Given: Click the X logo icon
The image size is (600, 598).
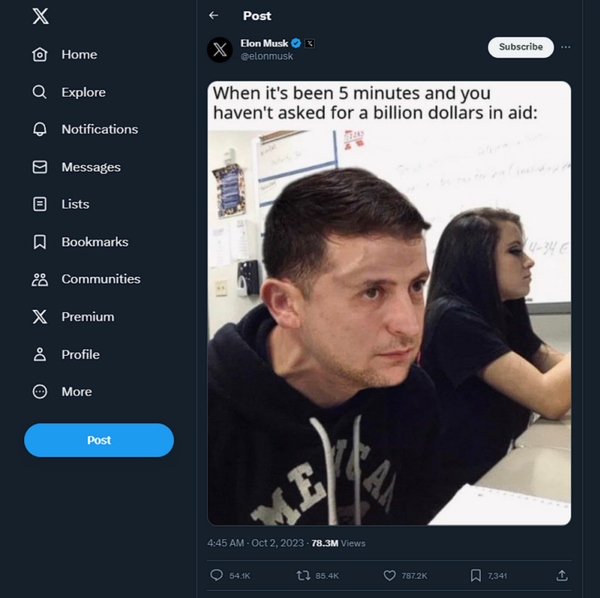Looking at the screenshot, I should 40,16.
